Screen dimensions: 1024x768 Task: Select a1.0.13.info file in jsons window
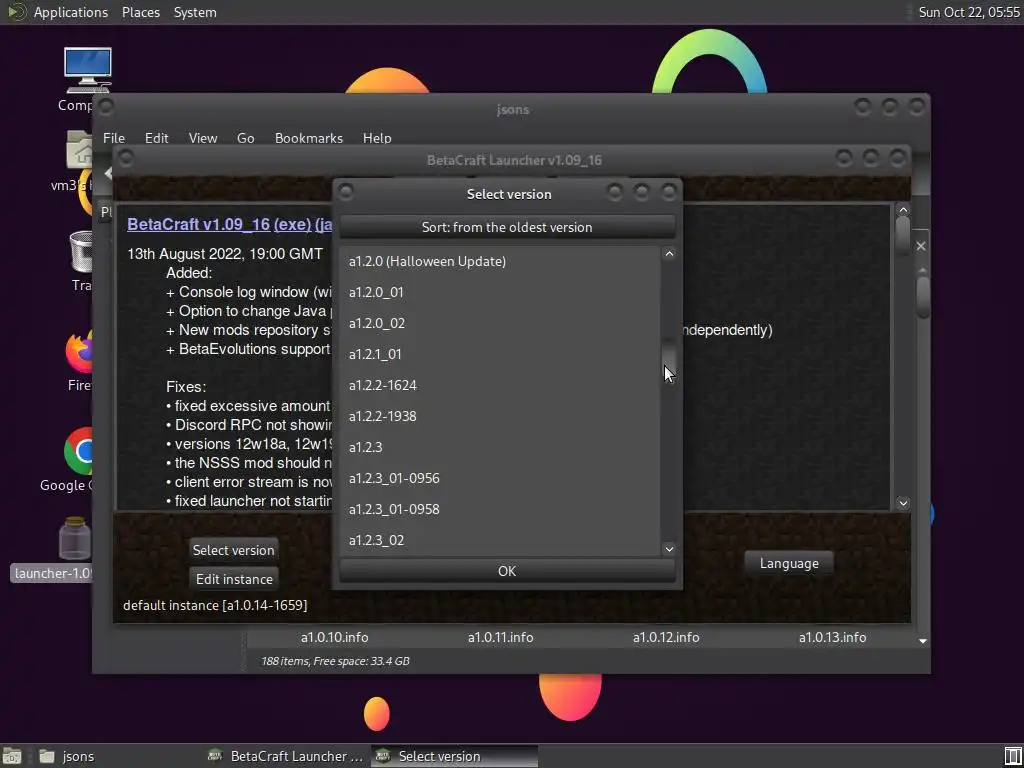833,637
